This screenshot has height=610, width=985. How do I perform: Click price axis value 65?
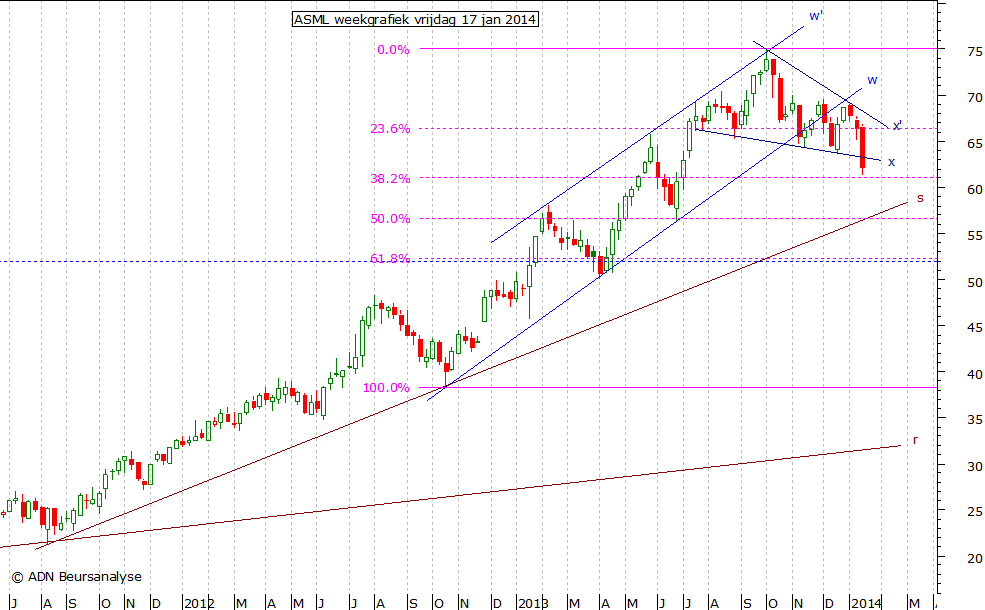point(975,143)
